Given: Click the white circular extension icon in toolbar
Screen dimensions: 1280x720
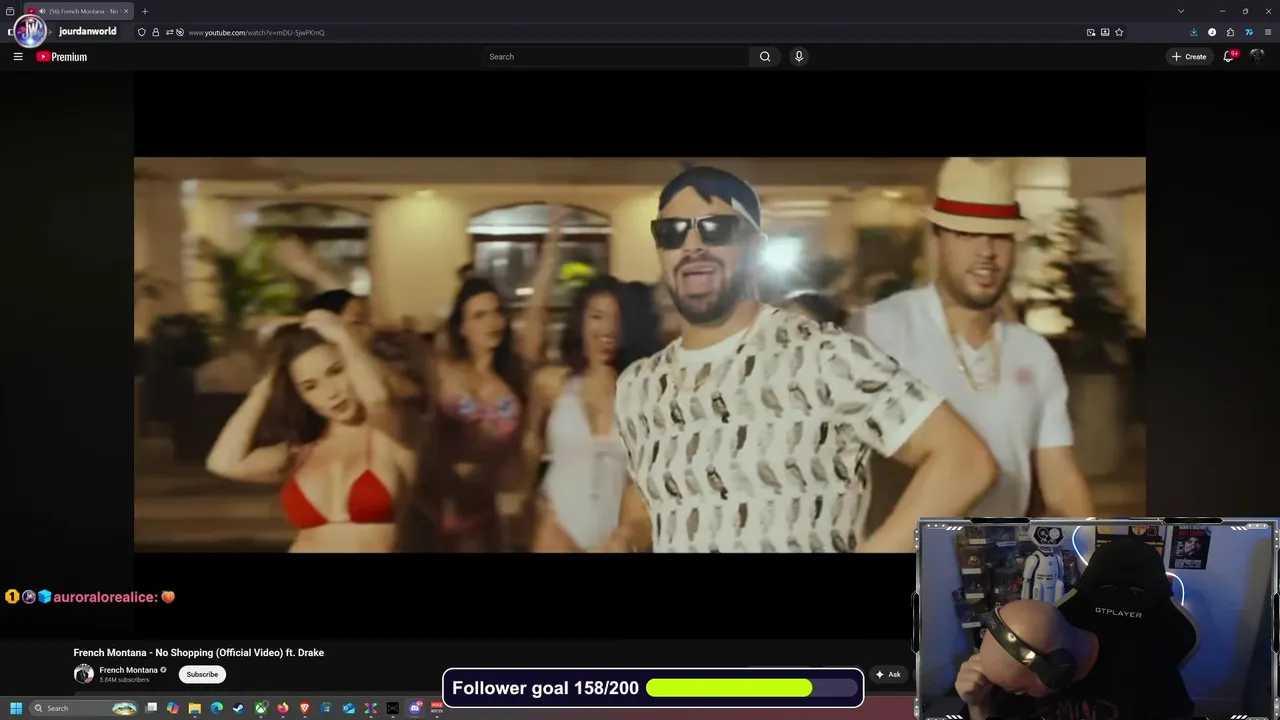Looking at the screenshot, I should 1212,32.
